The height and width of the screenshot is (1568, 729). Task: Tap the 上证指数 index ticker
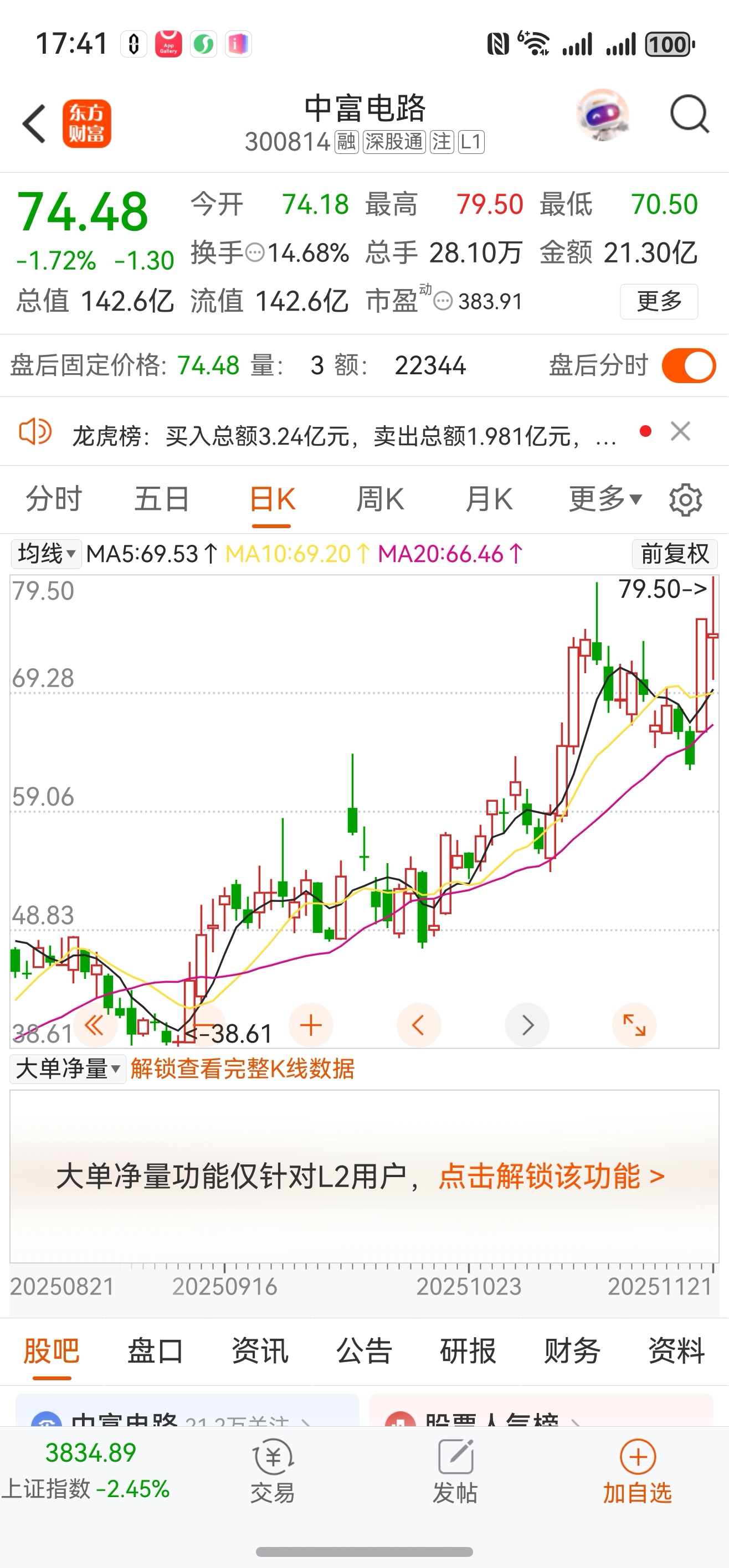point(86,1471)
